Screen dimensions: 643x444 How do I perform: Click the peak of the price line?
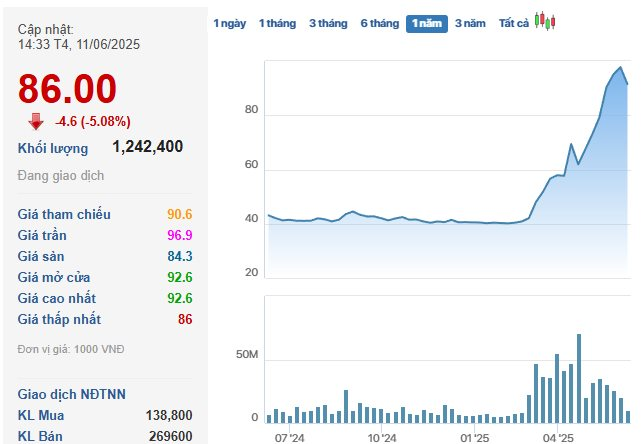621,68
